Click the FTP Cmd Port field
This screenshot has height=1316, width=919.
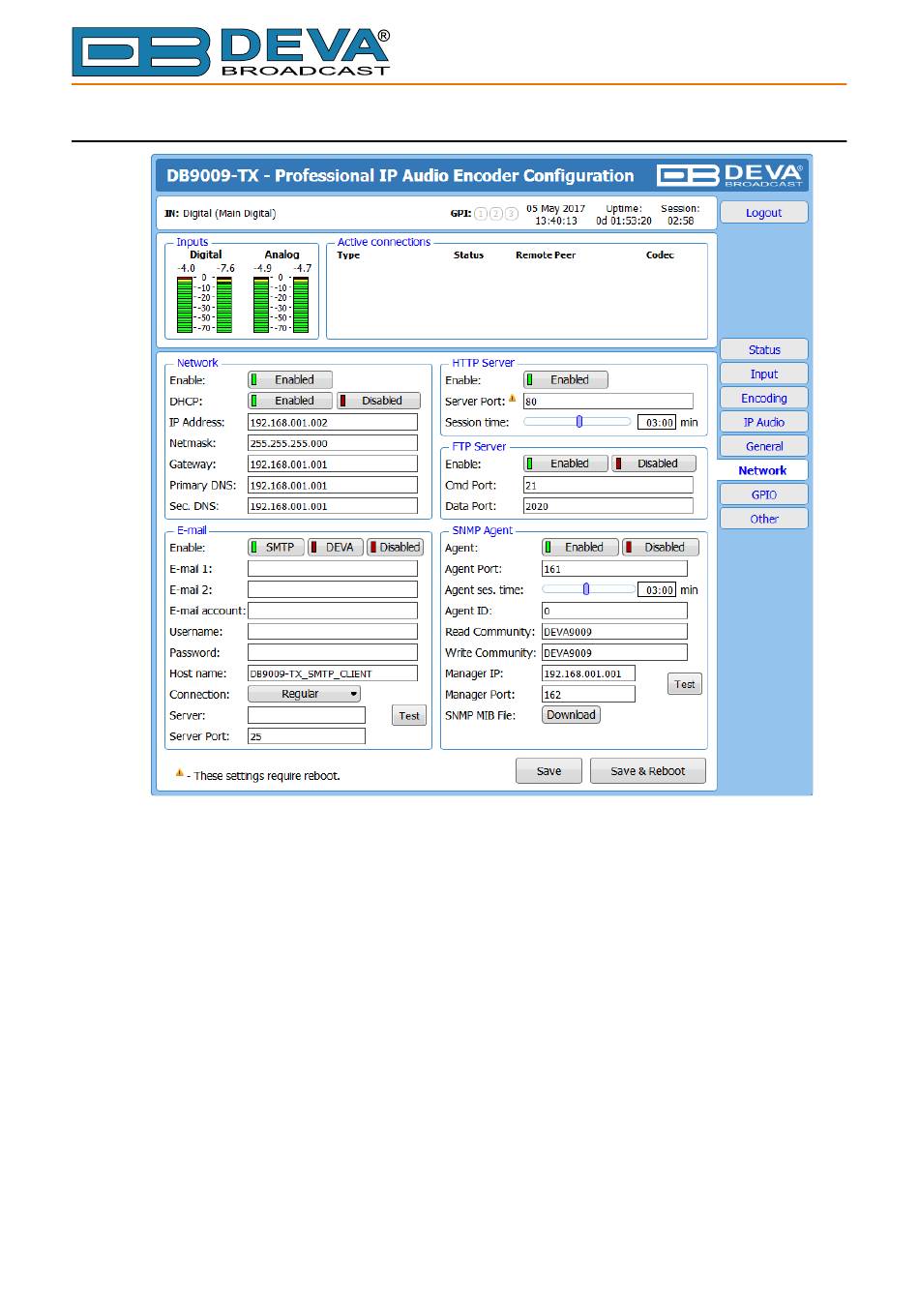pyautogui.click(x=608, y=486)
